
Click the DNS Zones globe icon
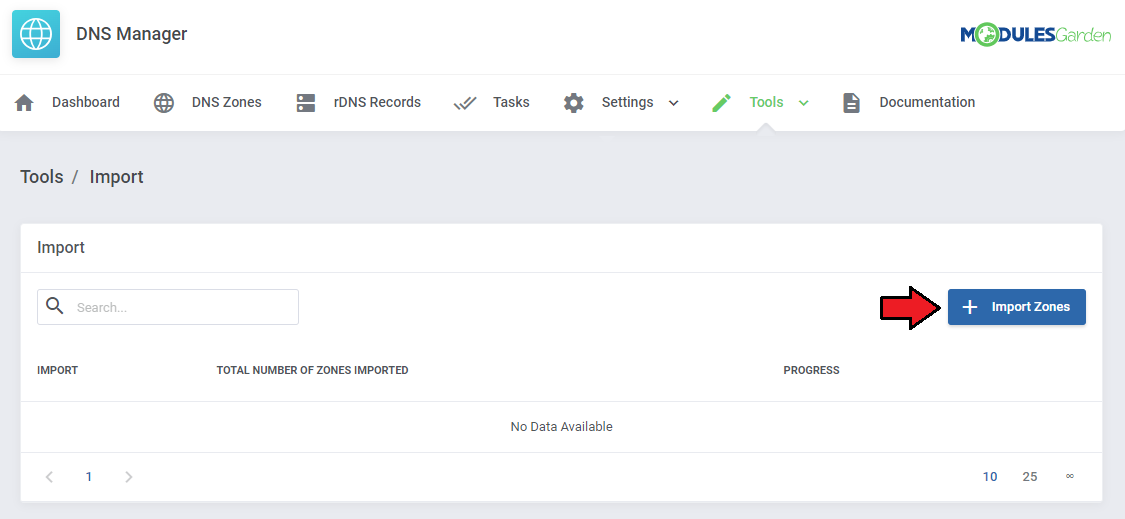pos(164,103)
